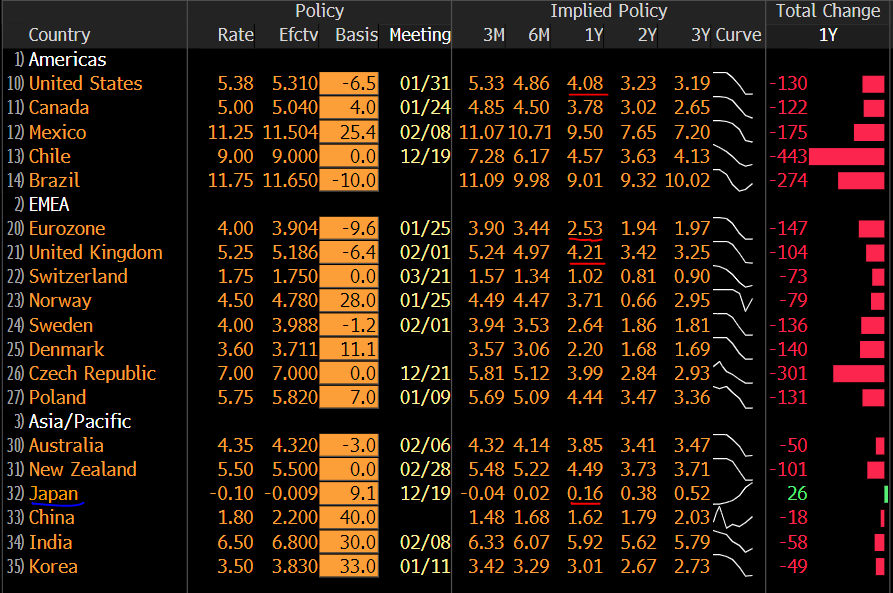Sort by the policy Rate column header

click(235, 35)
